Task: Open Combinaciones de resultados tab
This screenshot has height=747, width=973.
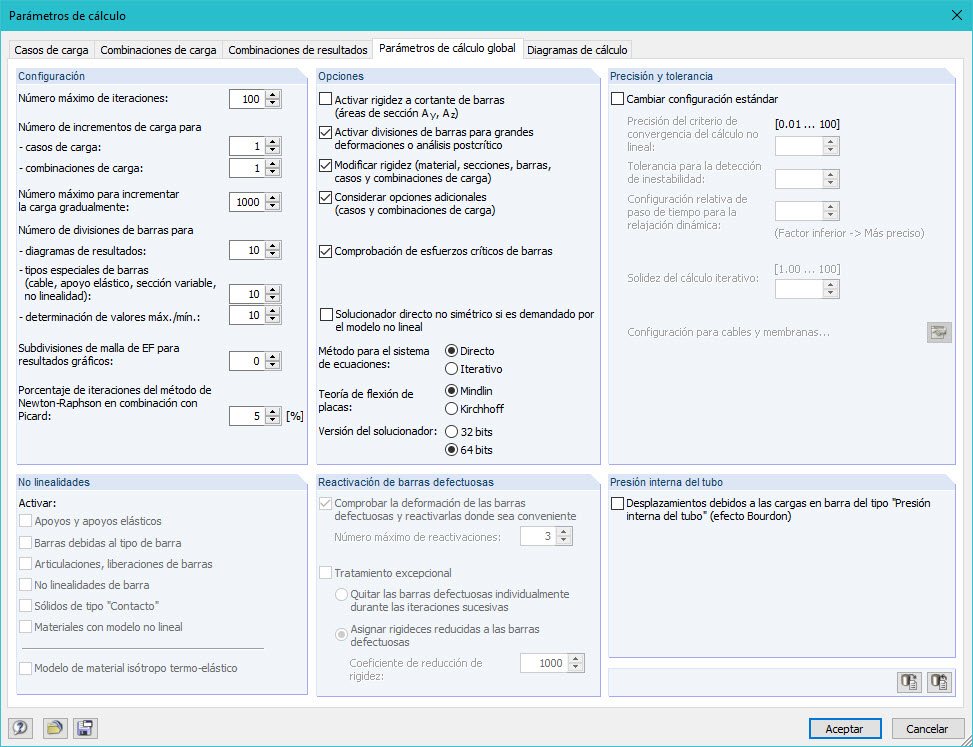Action: tap(298, 50)
